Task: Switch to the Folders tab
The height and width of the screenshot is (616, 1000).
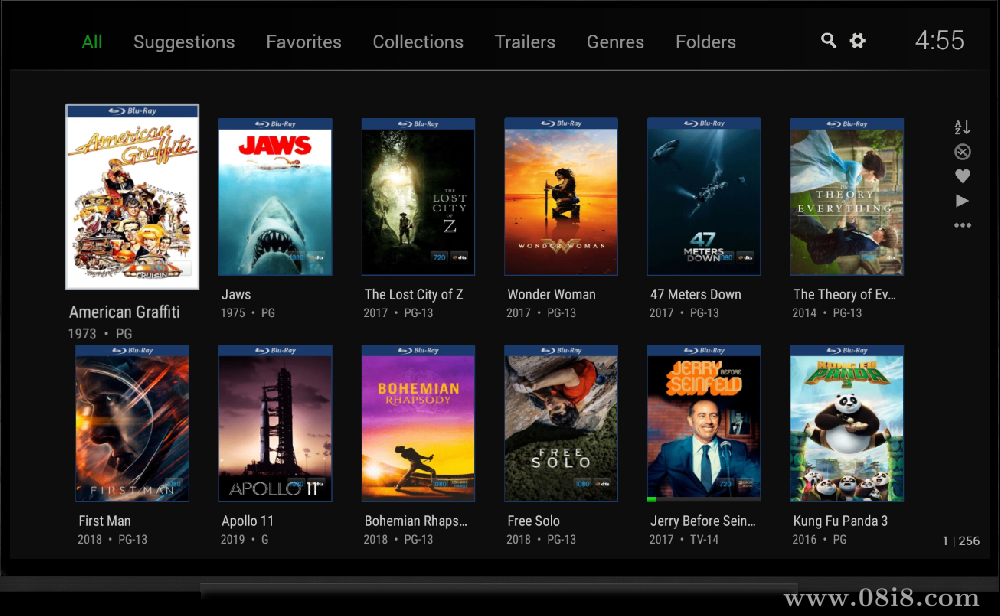Action: click(705, 42)
